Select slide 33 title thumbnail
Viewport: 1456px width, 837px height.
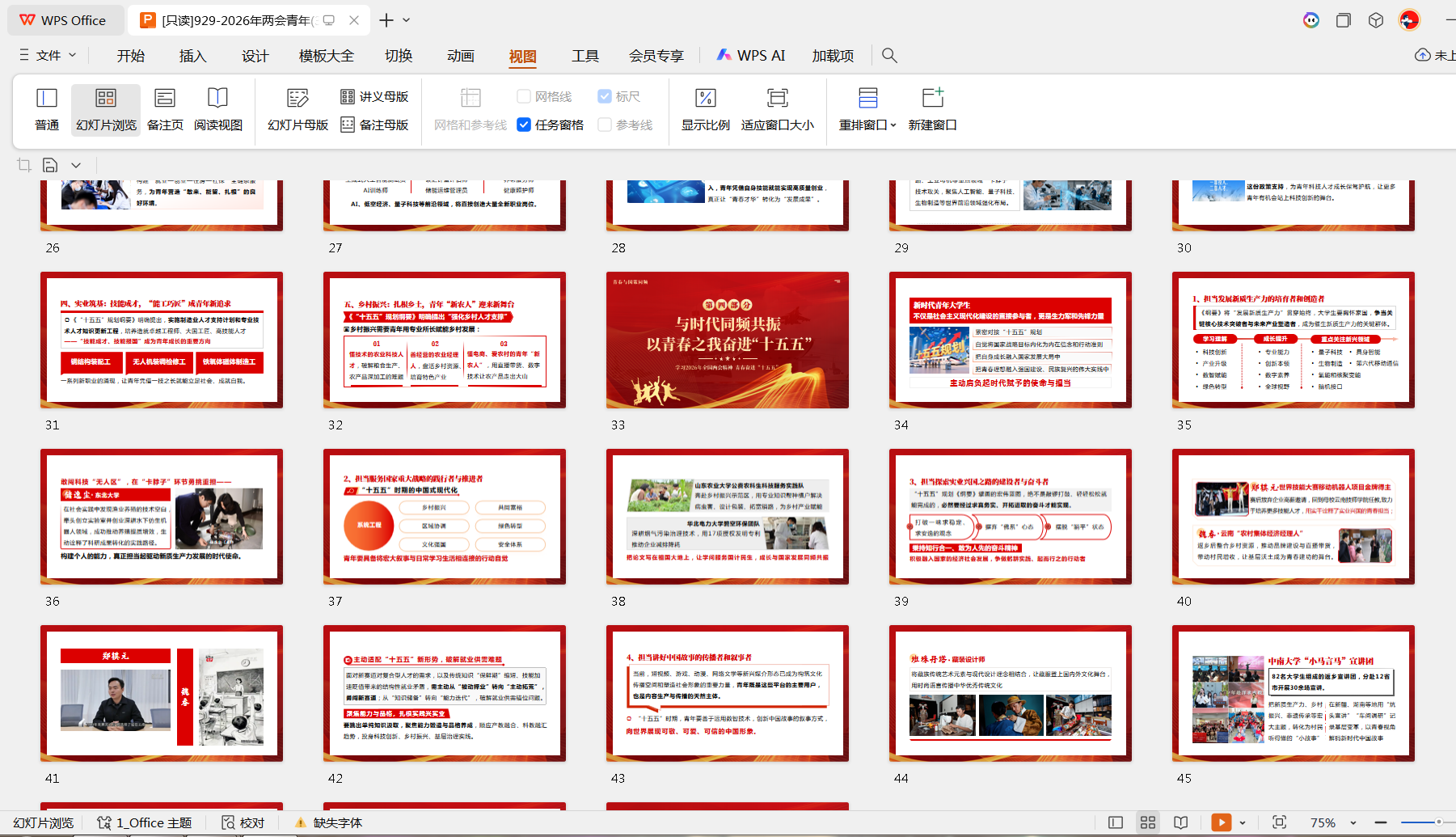[x=728, y=340]
